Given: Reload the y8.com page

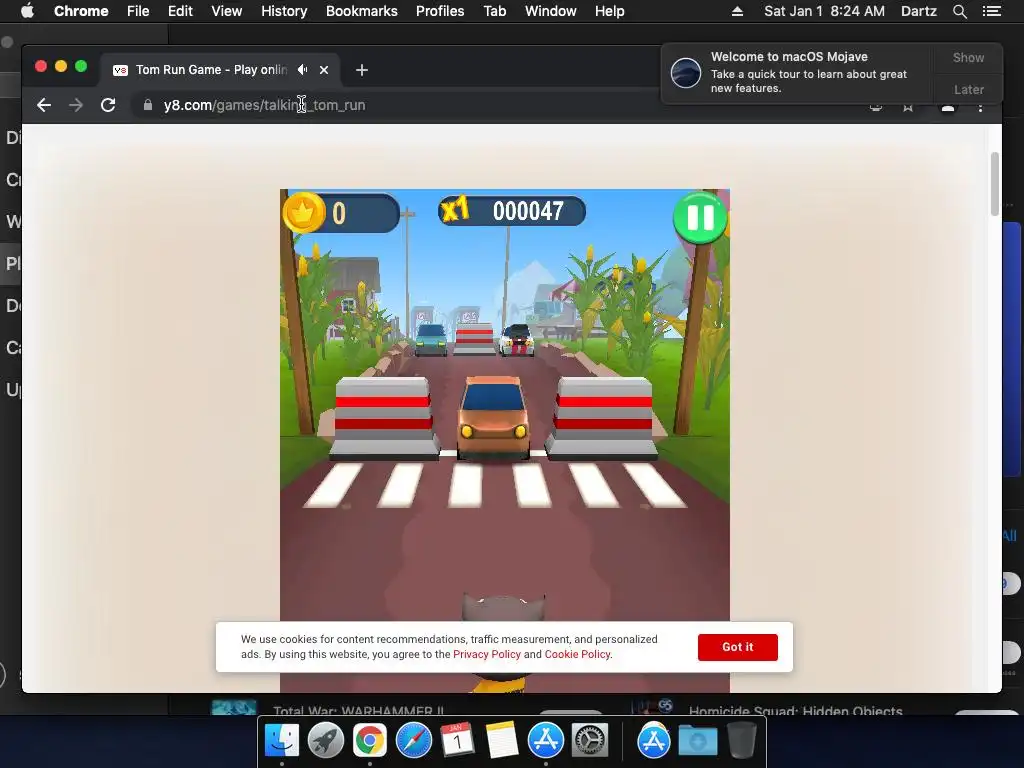Looking at the screenshot, I should [108, 105].
